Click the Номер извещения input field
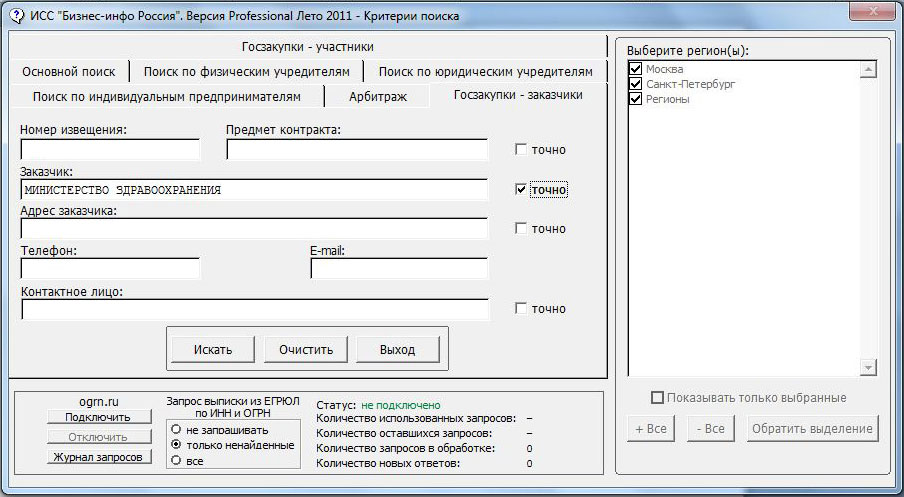904x497 pixels. coord(110,150)
